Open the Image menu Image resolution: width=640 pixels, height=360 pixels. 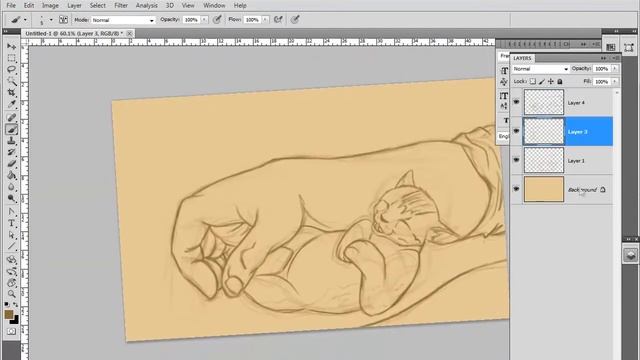51,5
